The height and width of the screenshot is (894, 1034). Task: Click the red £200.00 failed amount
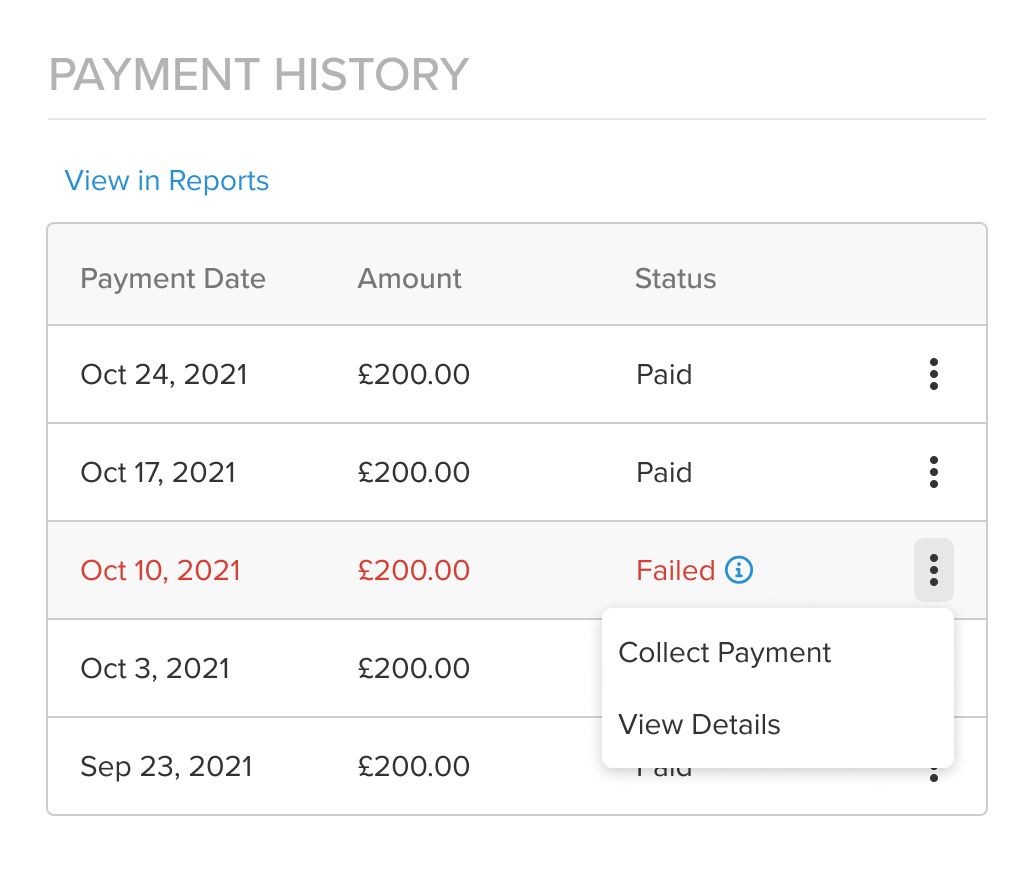tap(414, 570)
